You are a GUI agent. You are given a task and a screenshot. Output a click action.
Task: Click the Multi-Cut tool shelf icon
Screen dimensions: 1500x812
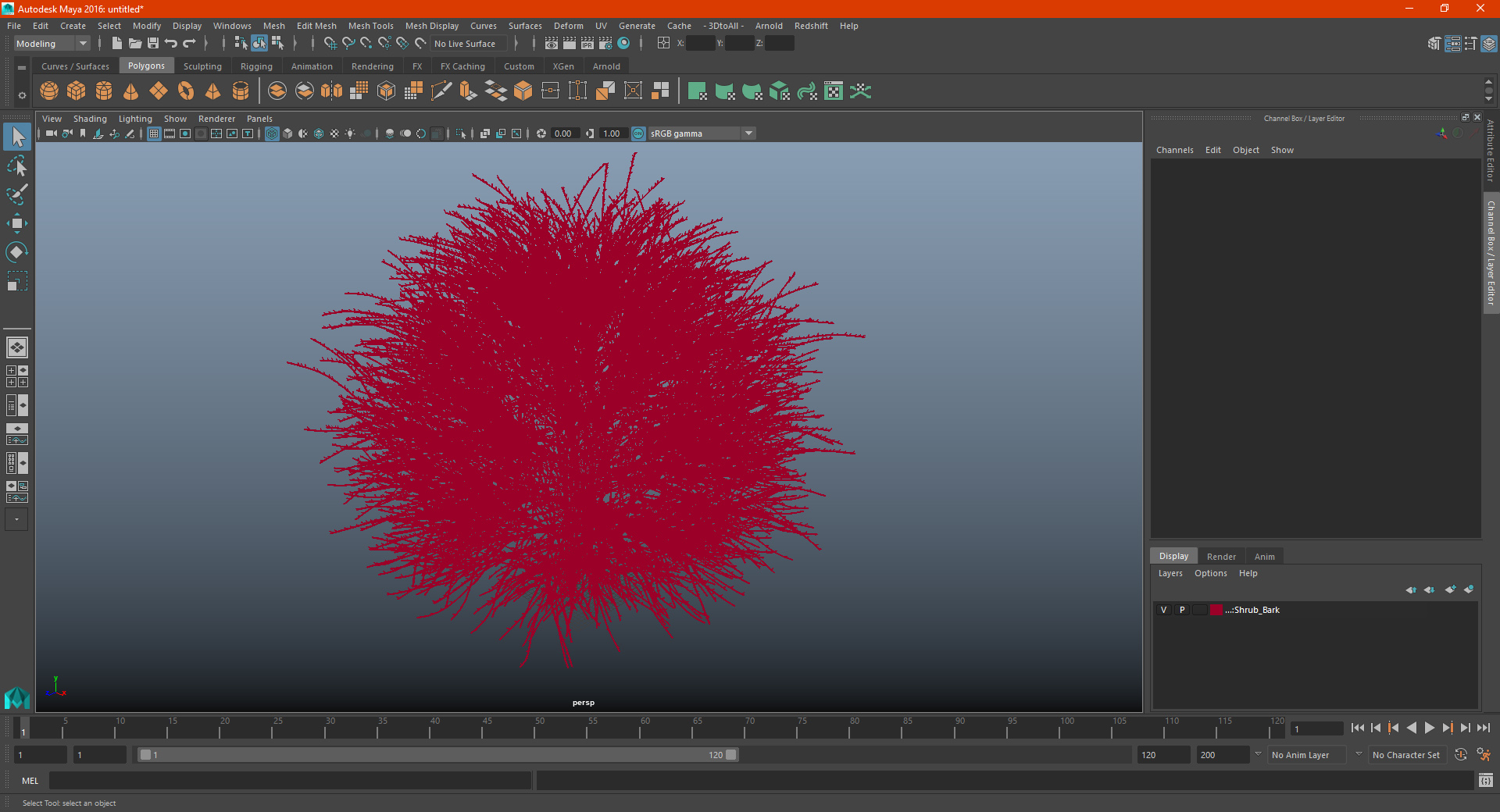pos(441,91)
